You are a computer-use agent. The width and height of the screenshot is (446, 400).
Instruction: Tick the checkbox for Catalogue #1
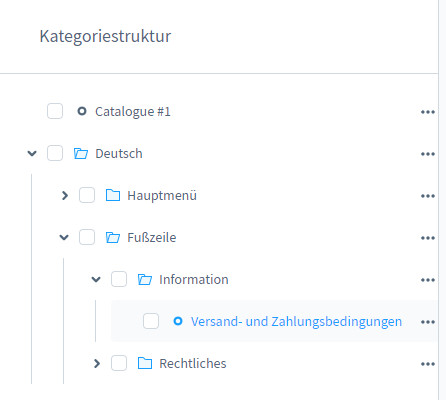coord(55,111)
